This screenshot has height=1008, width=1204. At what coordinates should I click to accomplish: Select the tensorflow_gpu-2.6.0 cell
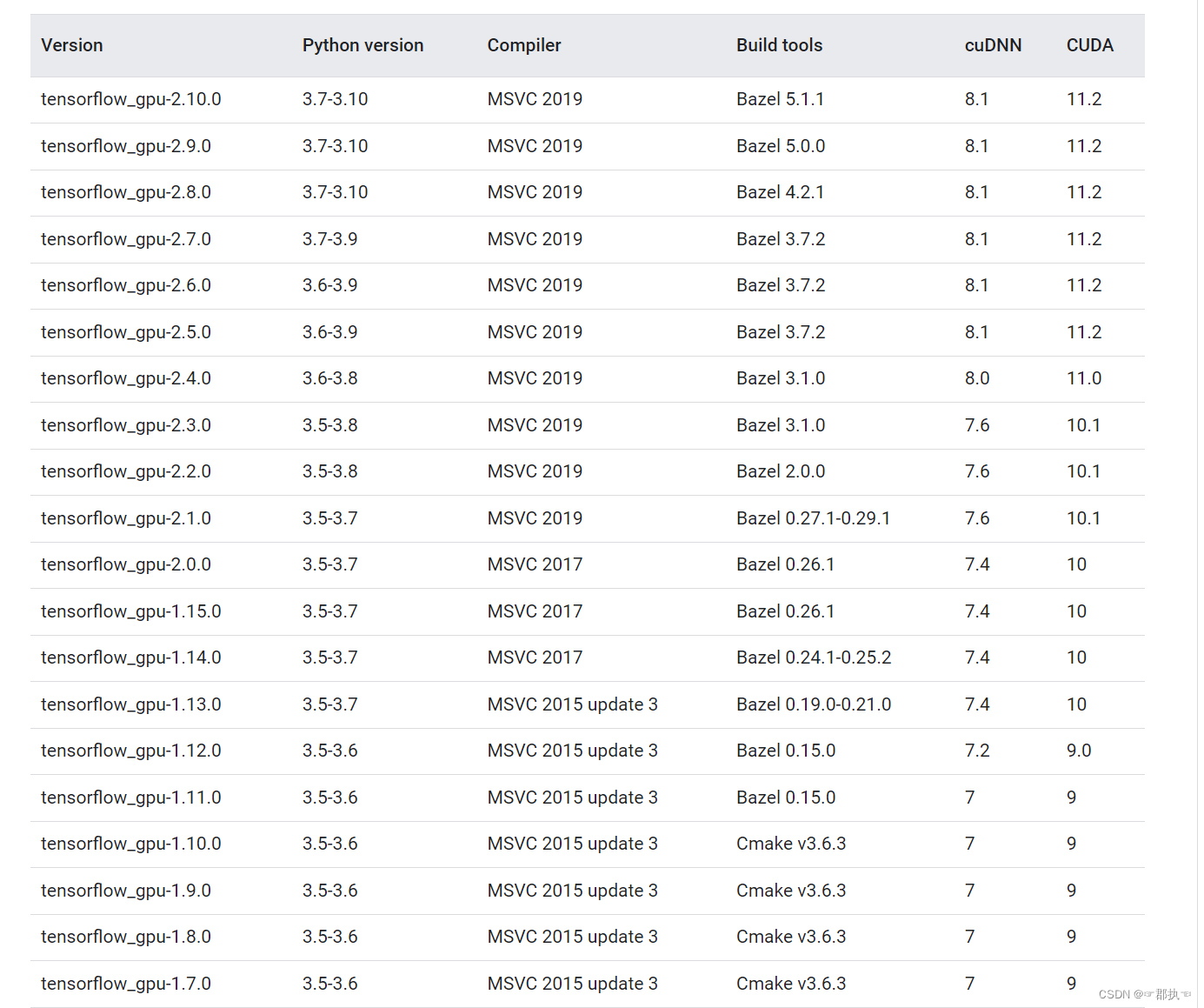[126, 285]
